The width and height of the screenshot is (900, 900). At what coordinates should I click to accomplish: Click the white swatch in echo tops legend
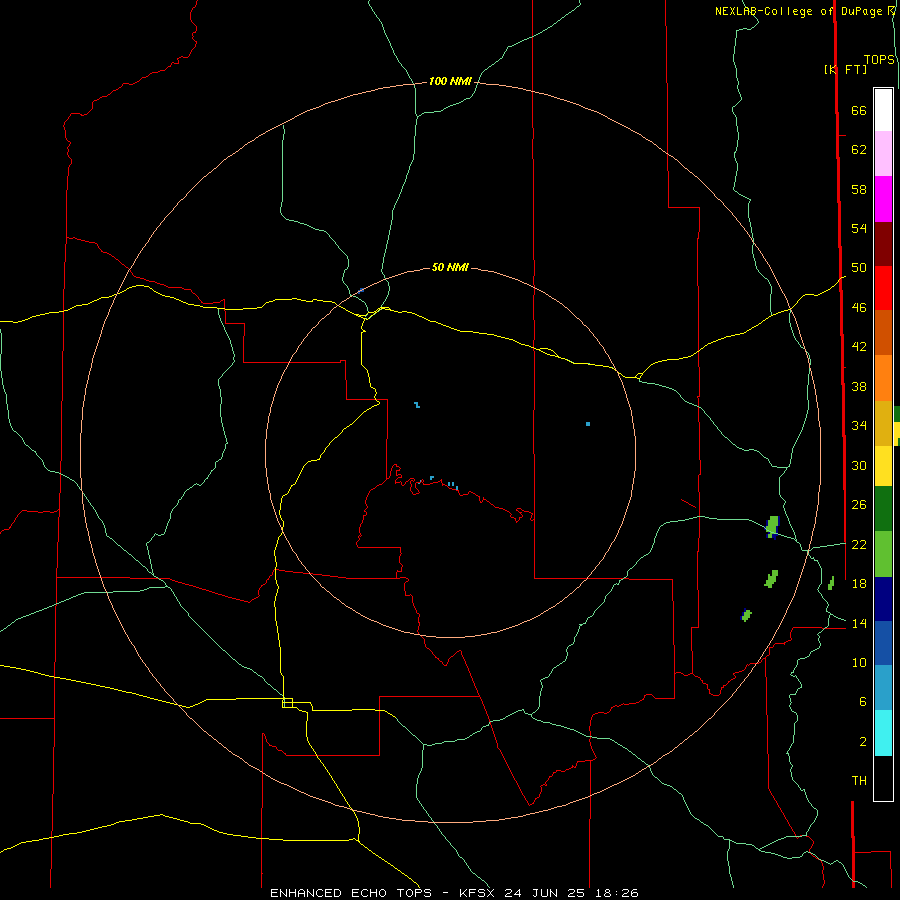click(x=883, y=110)
